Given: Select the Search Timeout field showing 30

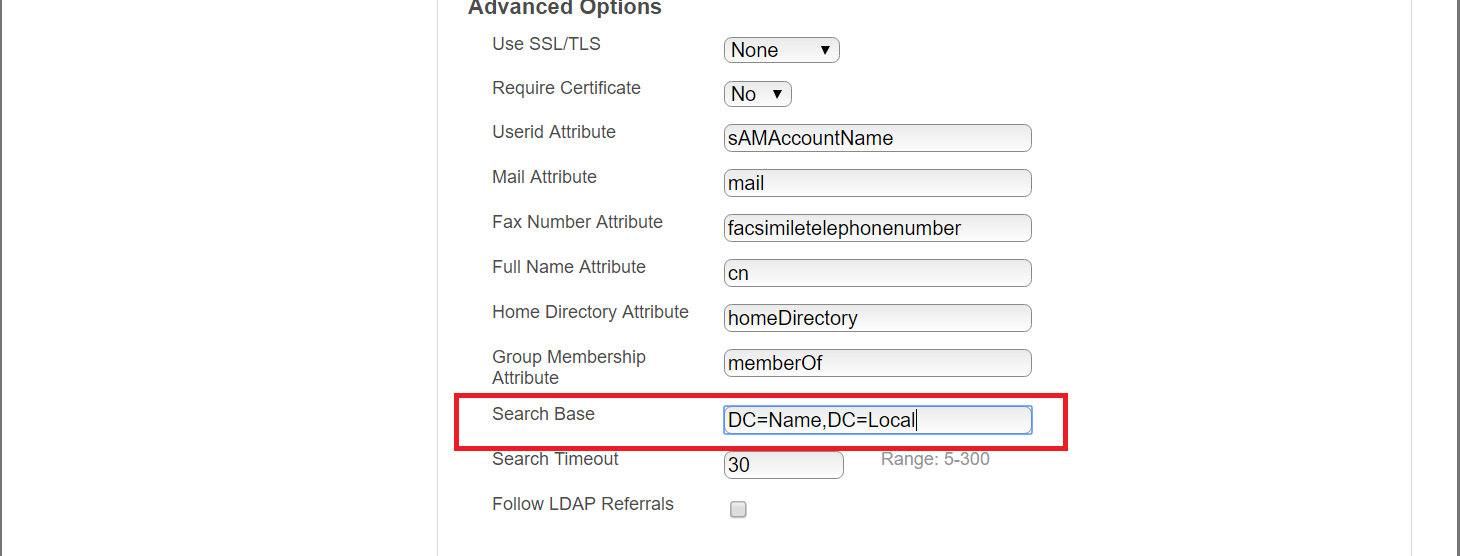Looking at the screenshot, I should (x=783, y=465).
